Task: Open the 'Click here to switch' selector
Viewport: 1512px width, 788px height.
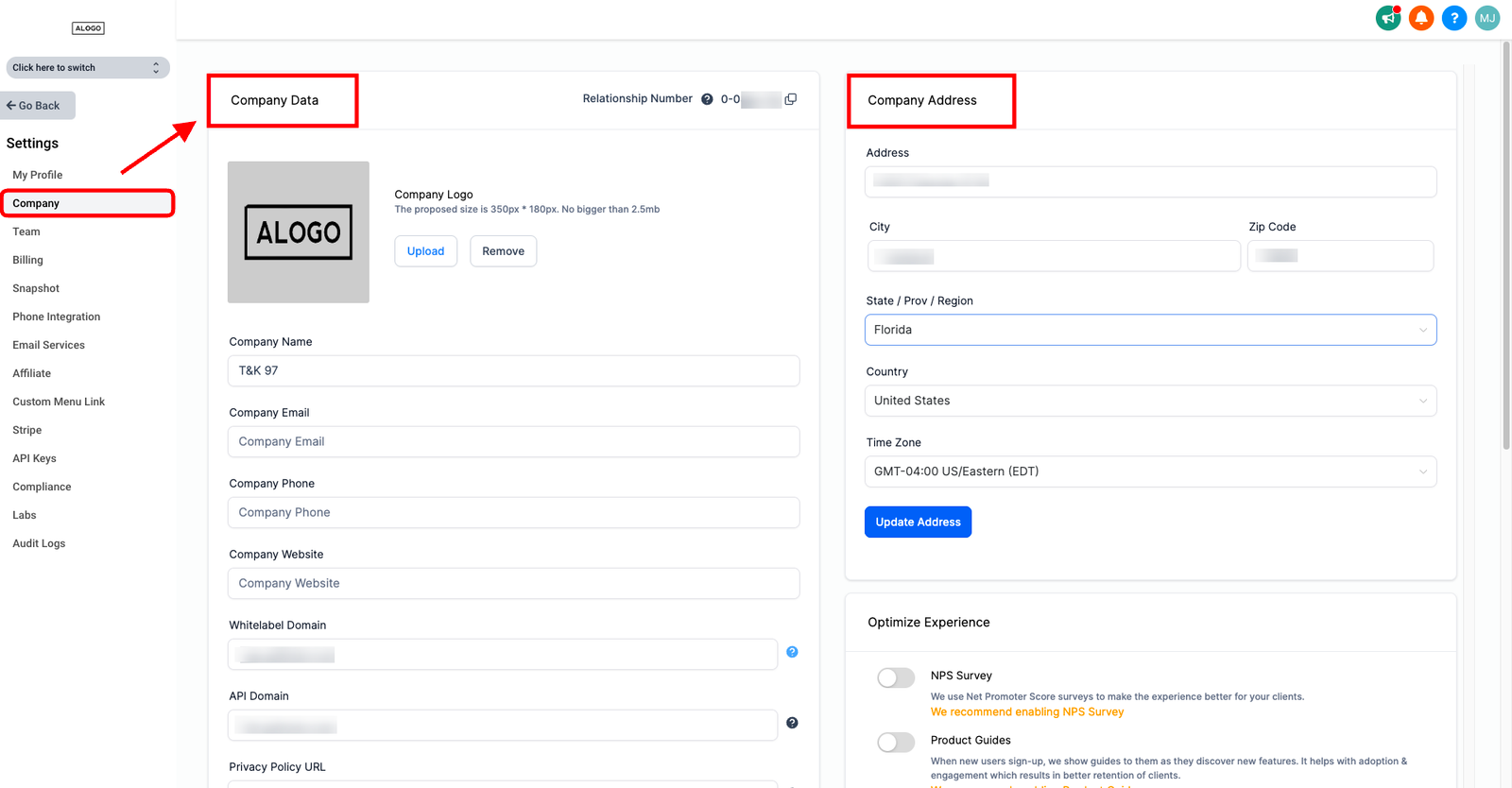Action: point(87,68)
